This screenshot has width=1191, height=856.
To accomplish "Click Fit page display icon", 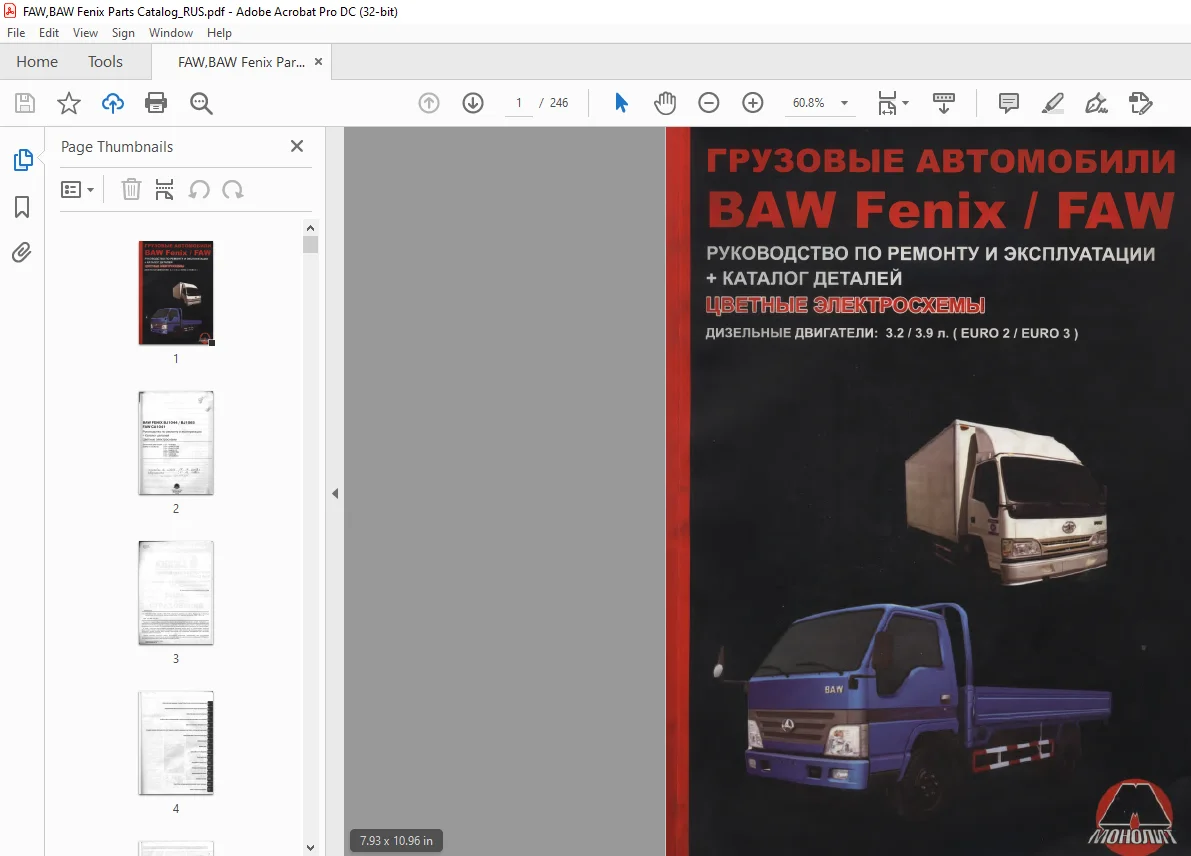I will coord(886,103).
